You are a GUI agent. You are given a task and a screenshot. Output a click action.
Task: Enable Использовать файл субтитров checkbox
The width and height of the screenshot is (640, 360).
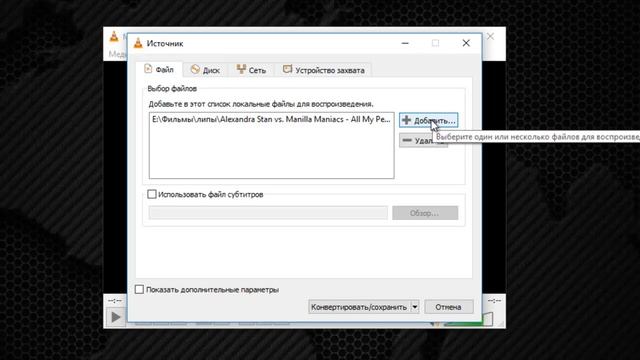[152, 194]
